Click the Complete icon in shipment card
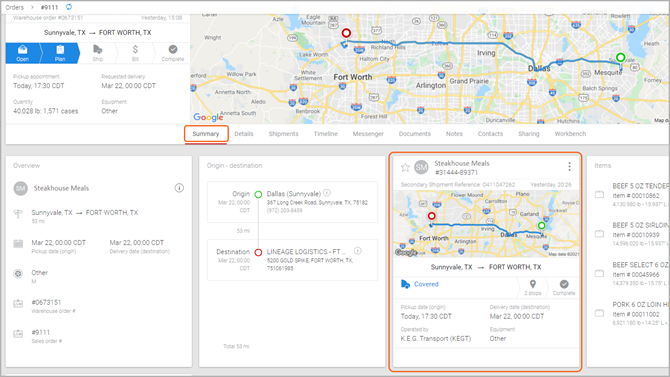 pos(564,284)
